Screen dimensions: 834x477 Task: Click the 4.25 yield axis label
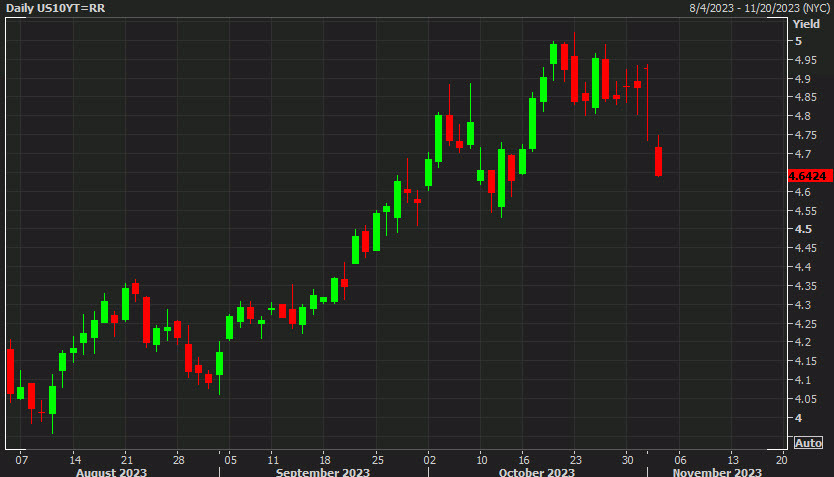click(805, 324)
